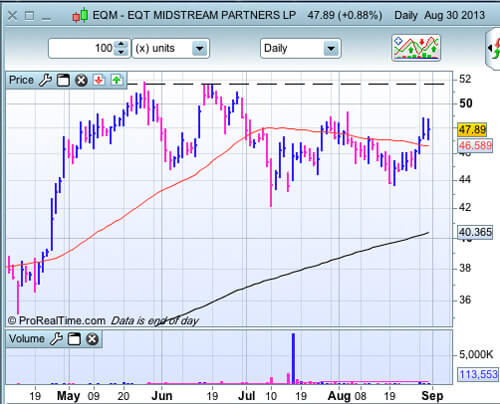
Task: Click the Volume panel label
Action: 27,339
